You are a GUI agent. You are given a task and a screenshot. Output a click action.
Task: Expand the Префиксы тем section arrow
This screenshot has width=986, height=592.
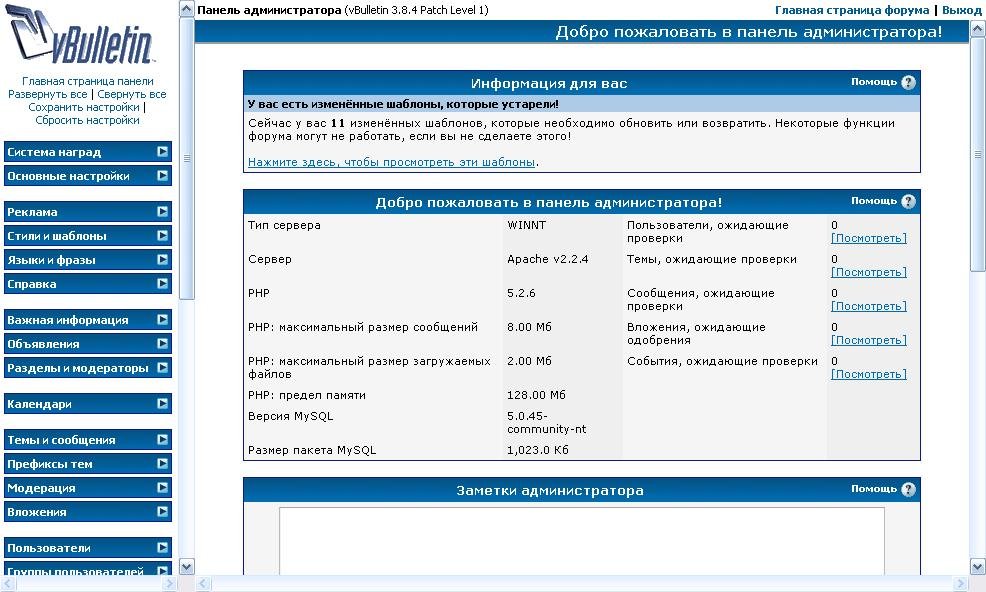[162, 464]
